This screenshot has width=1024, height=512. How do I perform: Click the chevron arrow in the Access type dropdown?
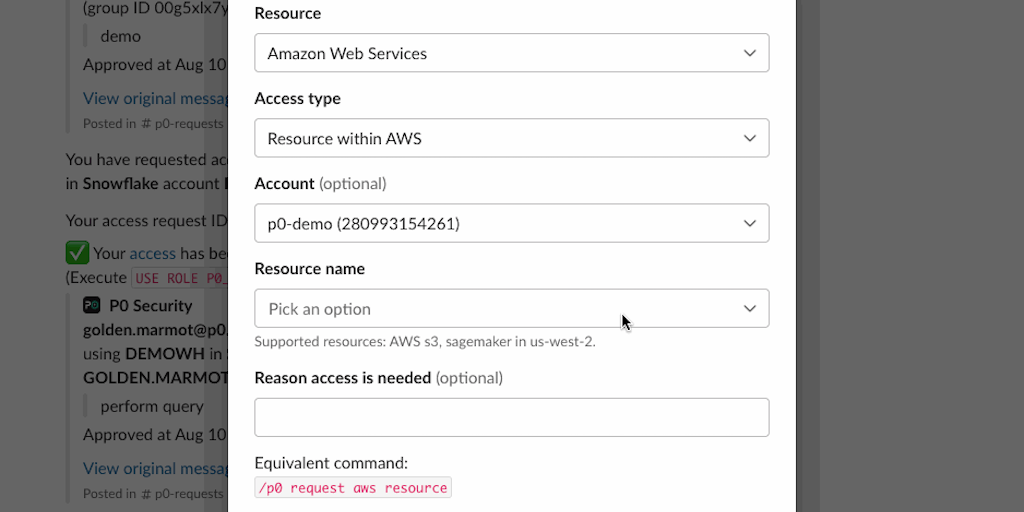click(x=750, y=138)
